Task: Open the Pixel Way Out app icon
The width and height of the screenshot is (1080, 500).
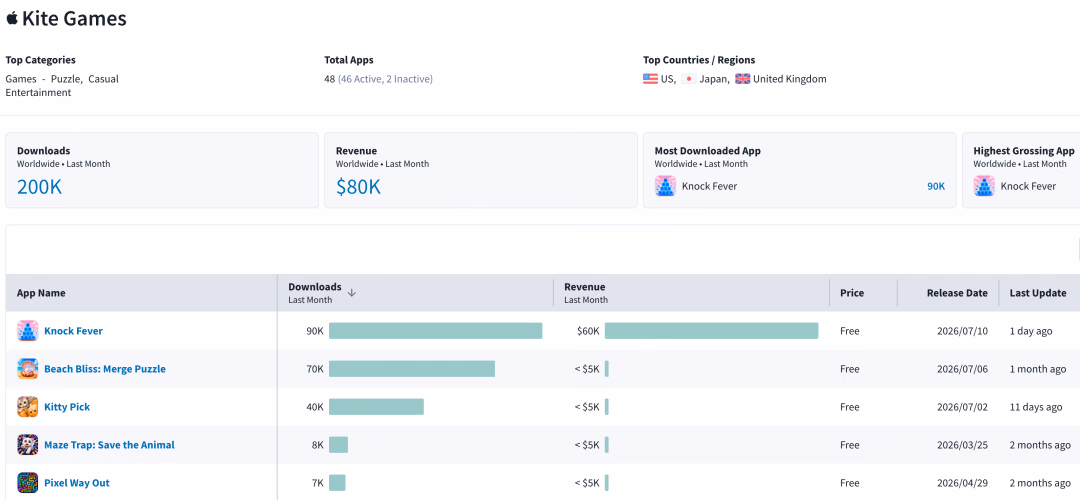Action: click(28, 482)
